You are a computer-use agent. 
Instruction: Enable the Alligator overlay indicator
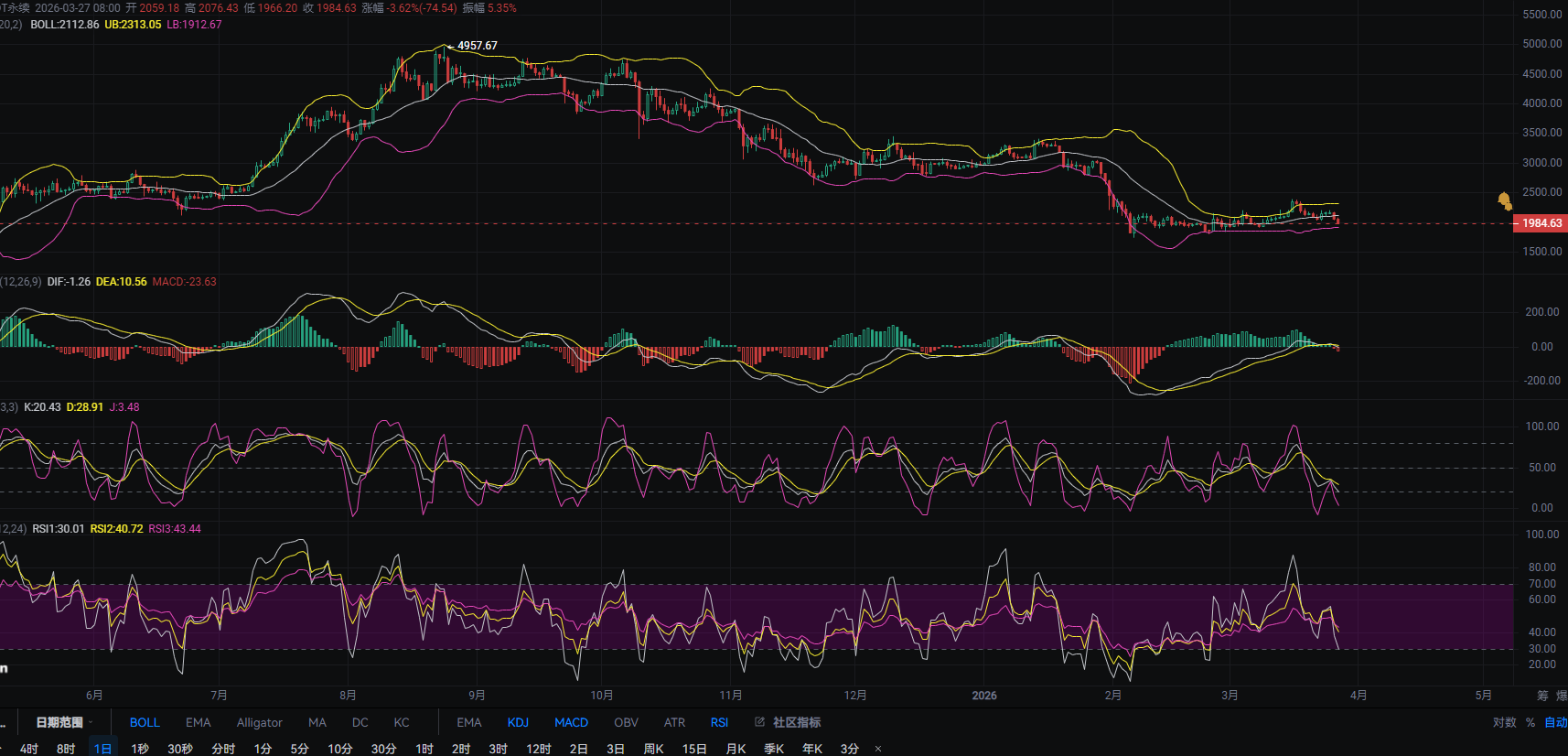(x=259, y=722)
